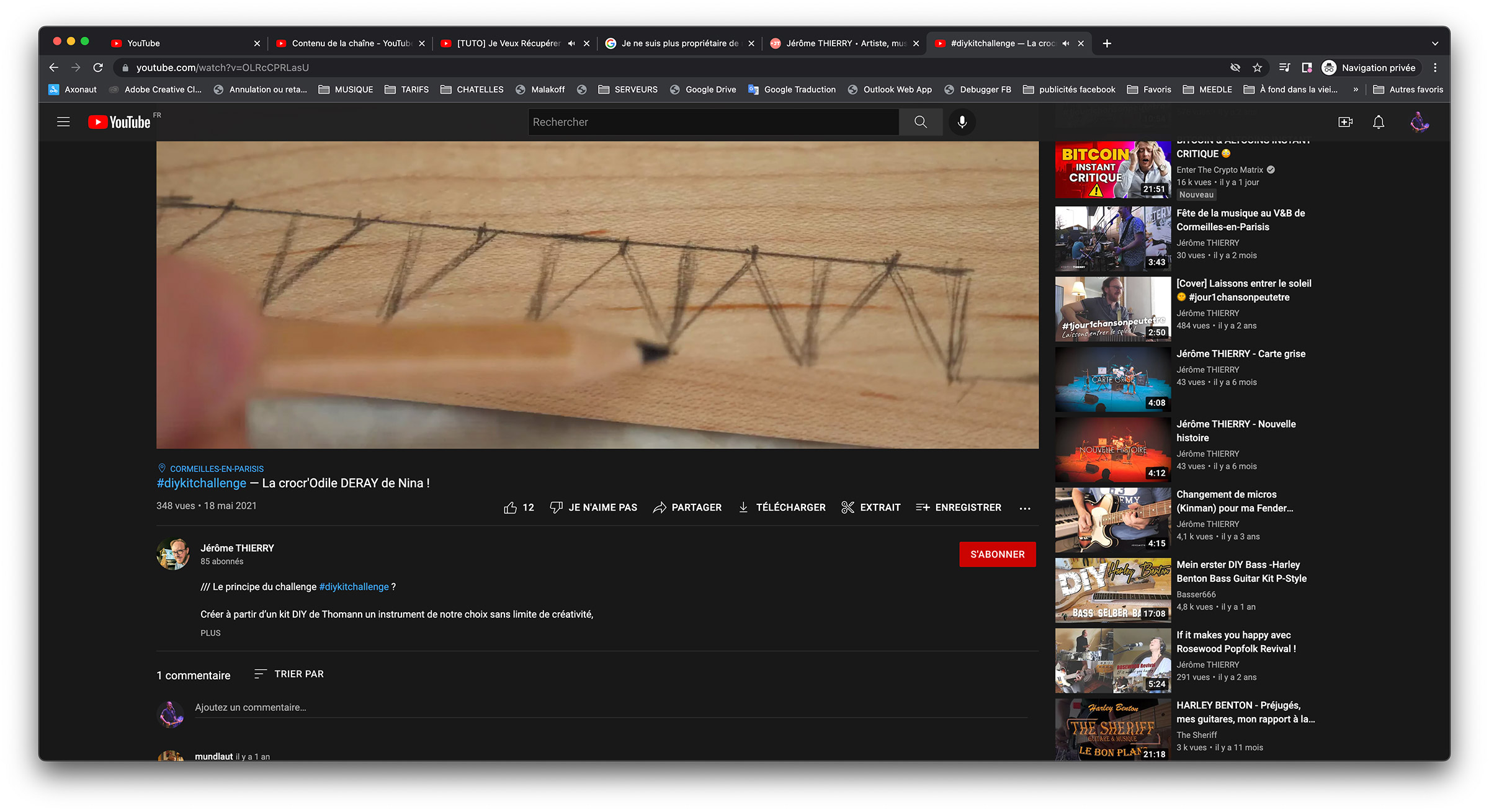Image resolution: width=1489 pixels, height=812 pixels.
Task: Open the publicités facebook bookmarks folder
Action: (1070, 89)
